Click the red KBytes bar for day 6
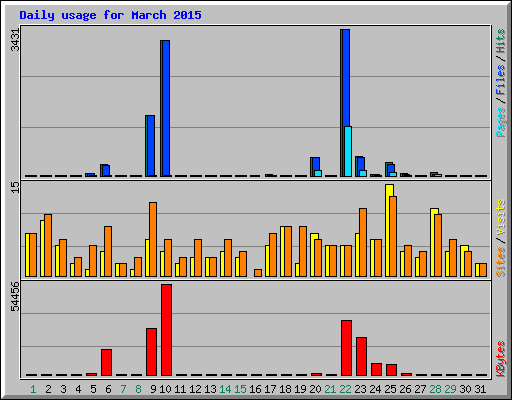The height and width of the screenshot is (400, 512). pyautogui.click(x=107, y=363)
